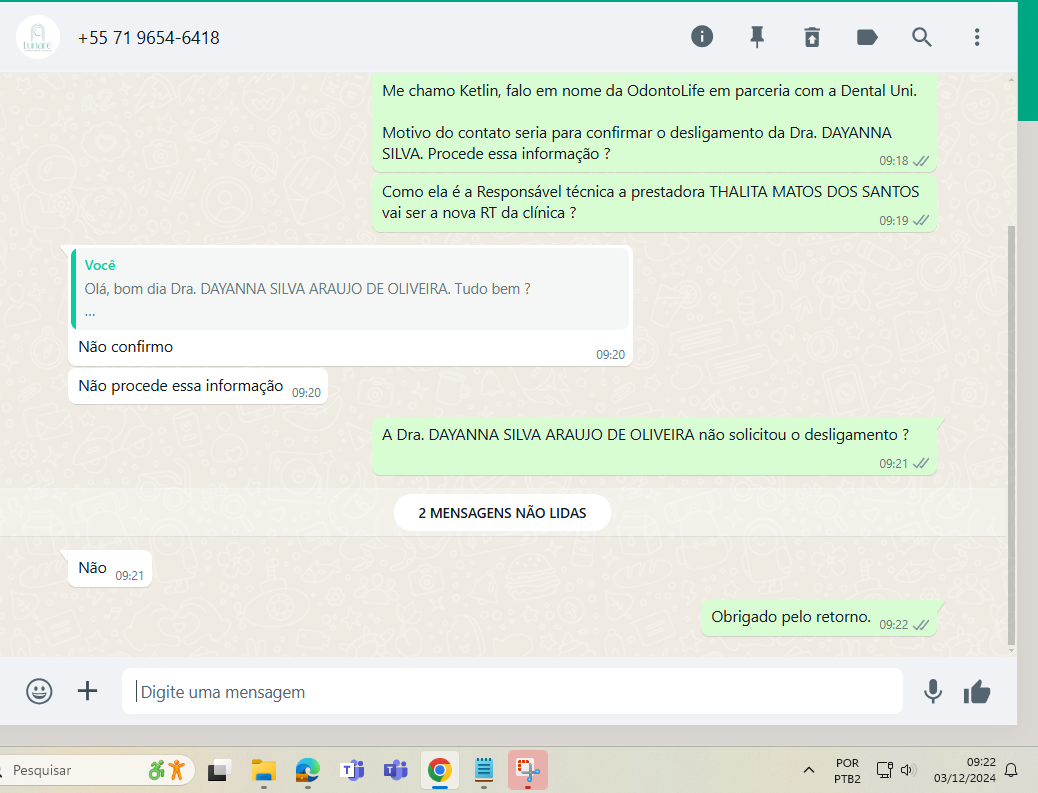Open the notifications bell icon
The width and height of the screenshot is (1038, 793).
(x=1011, y=770)
